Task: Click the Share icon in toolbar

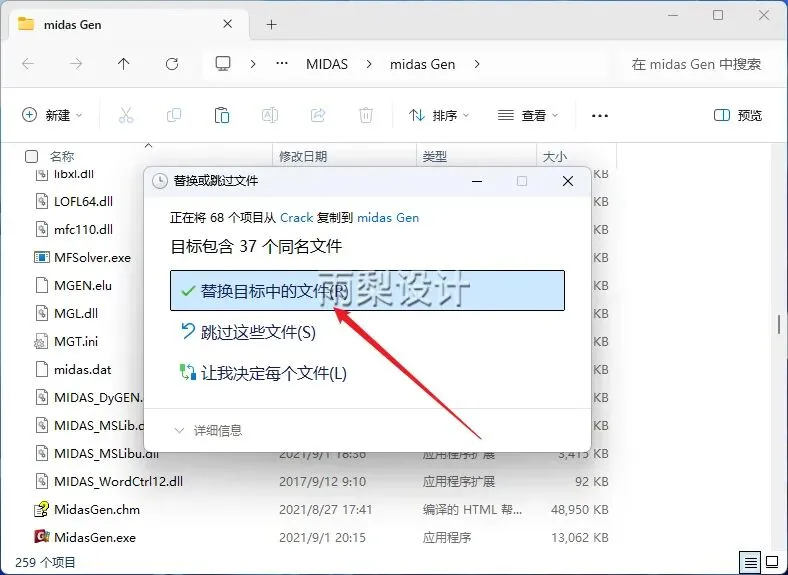Action: (318, 116)
